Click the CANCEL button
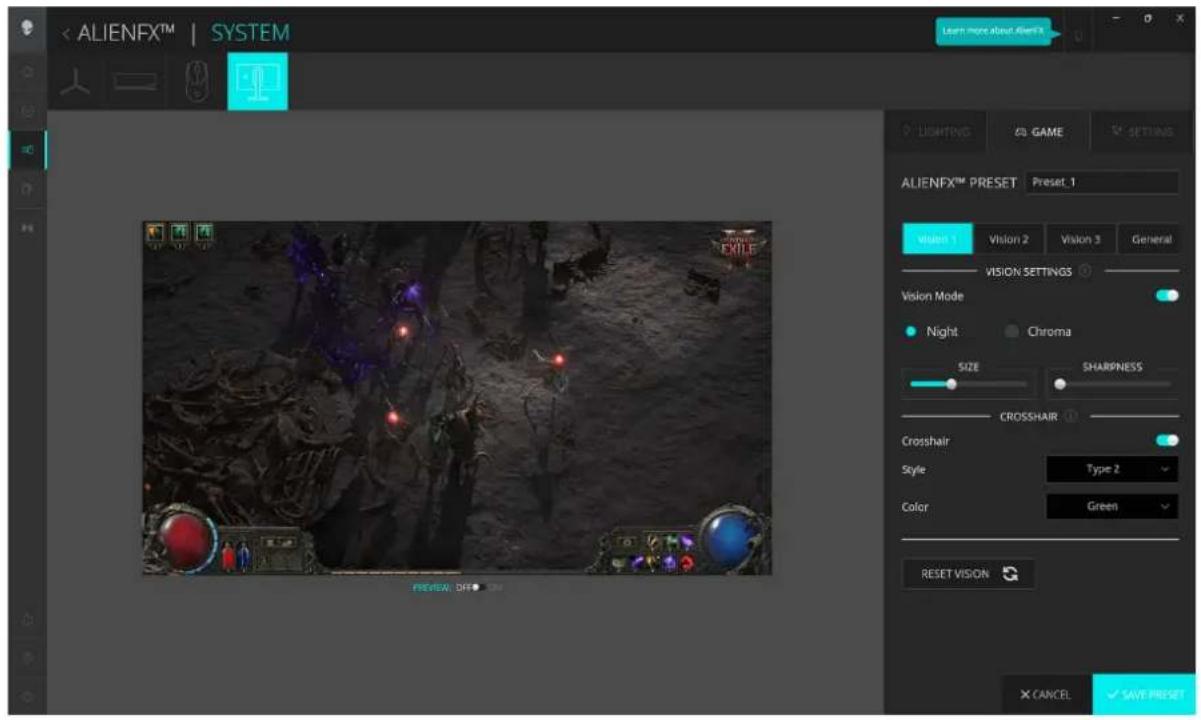The image size is (1201, 720). pyautogui.click(x=1046, y=694)
